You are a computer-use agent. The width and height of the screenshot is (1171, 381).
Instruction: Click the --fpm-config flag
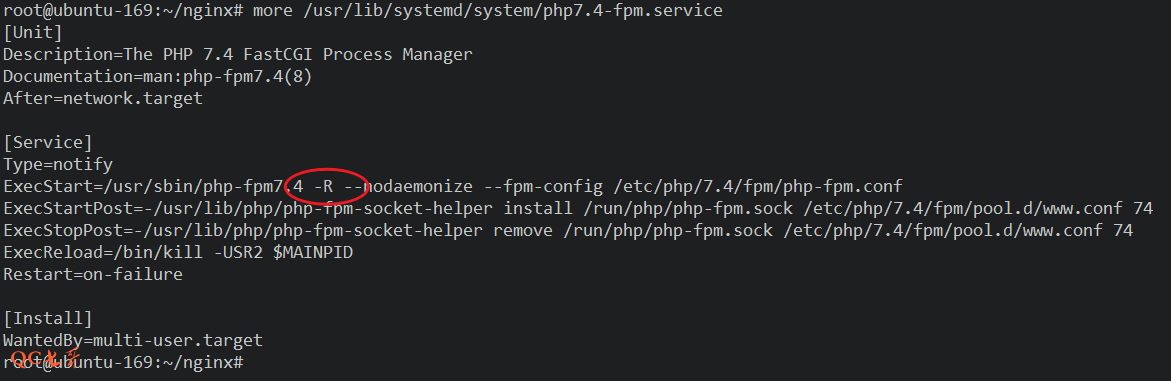(543, 186)
